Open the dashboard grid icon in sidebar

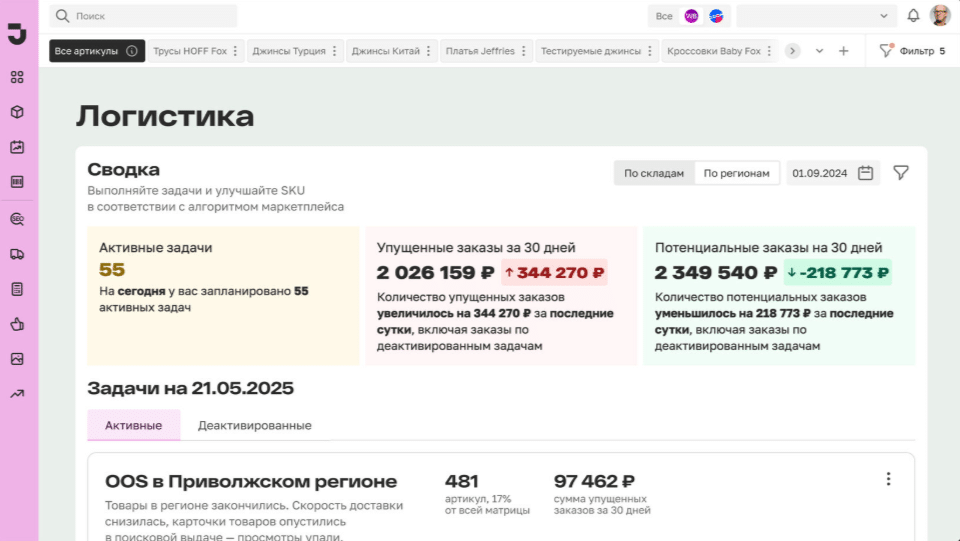(17, 77)
